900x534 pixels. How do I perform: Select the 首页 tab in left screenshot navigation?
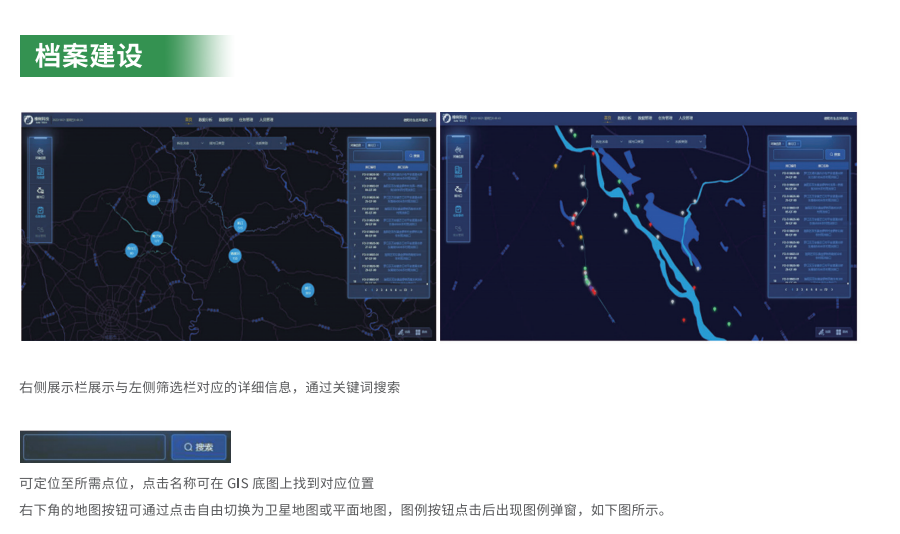point(188,119)
